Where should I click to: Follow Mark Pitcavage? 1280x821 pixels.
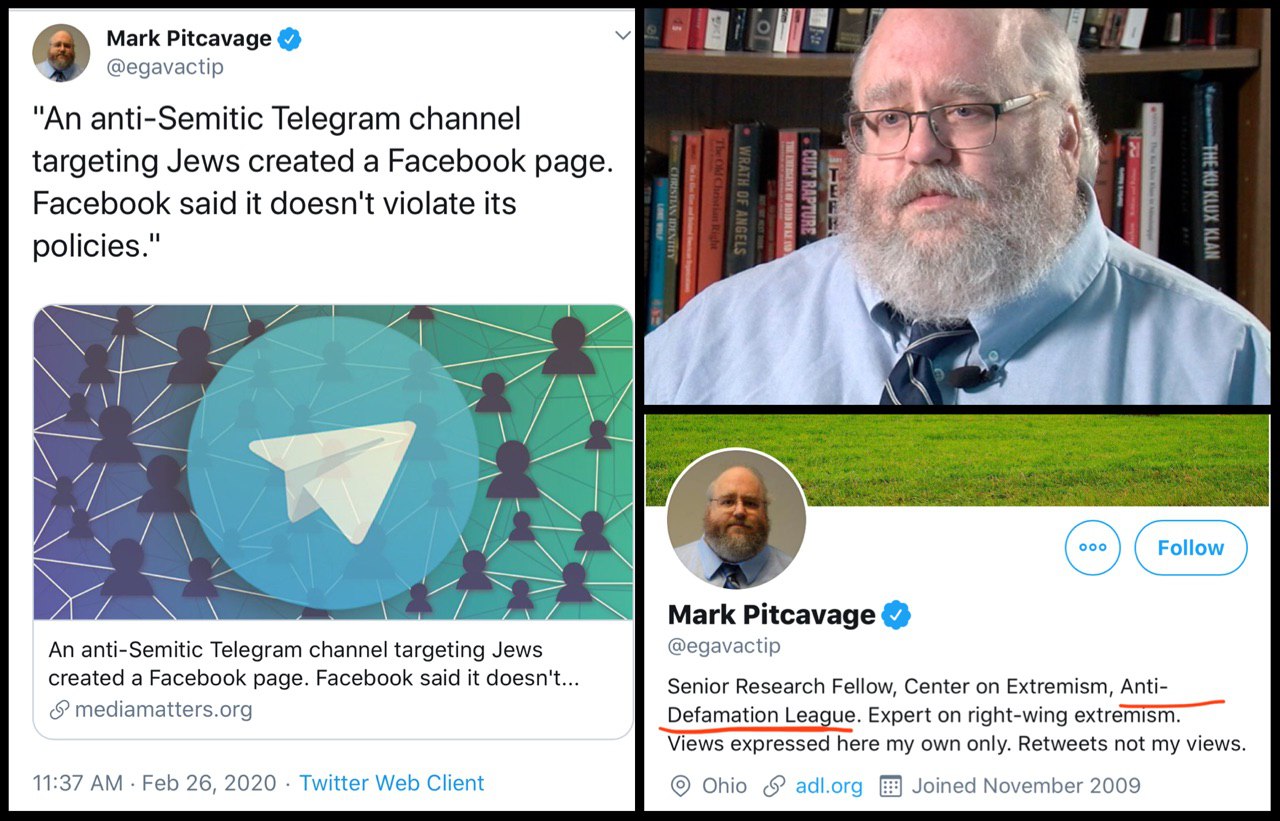[x=1190, y=547]
